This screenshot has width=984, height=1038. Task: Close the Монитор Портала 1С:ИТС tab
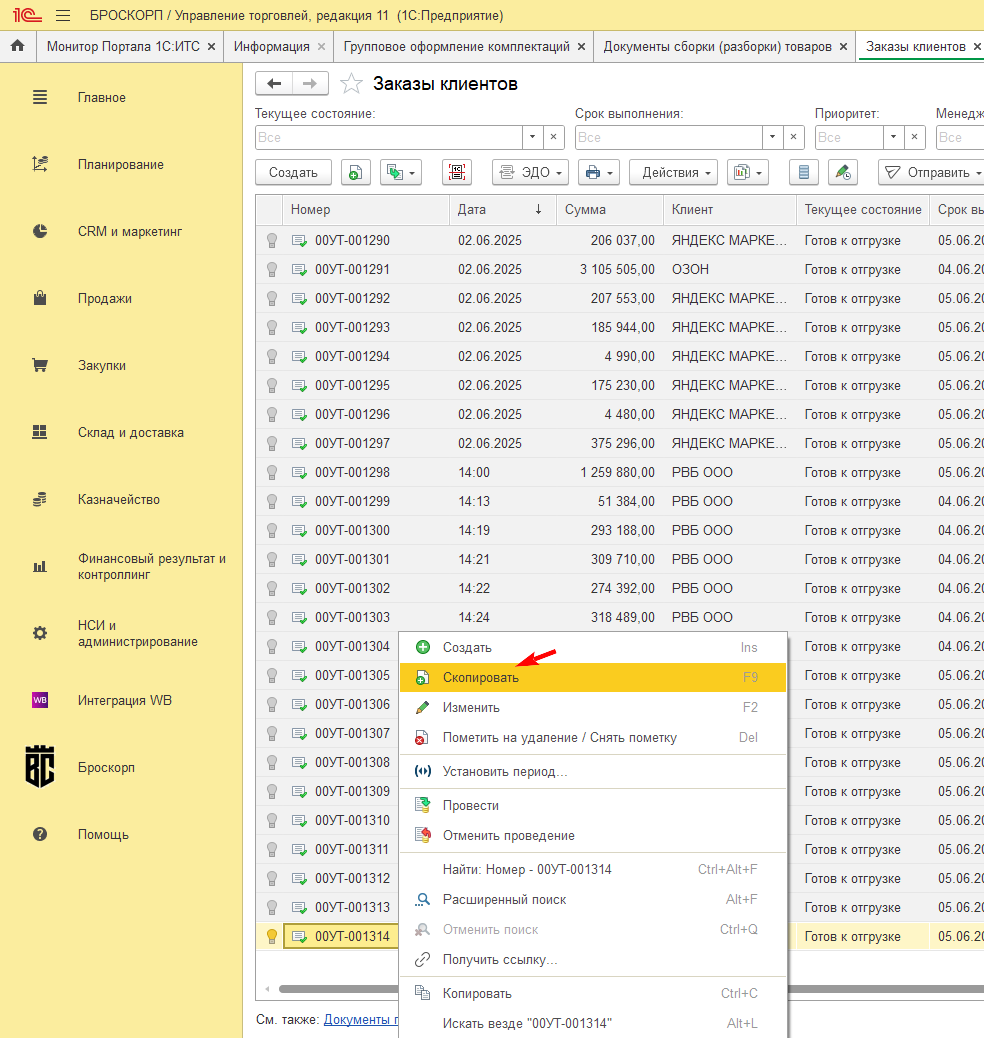211,46
